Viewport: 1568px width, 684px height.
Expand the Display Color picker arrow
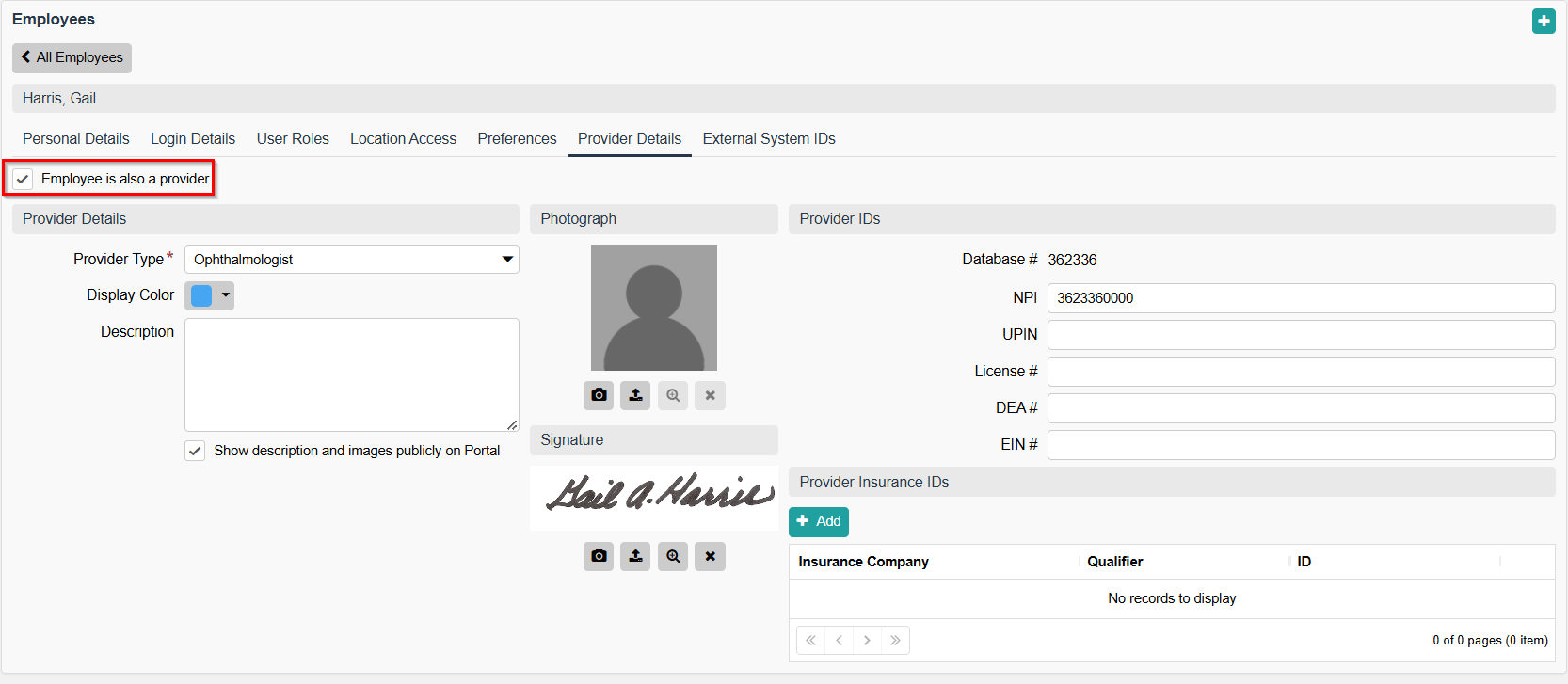pos(226,295)
